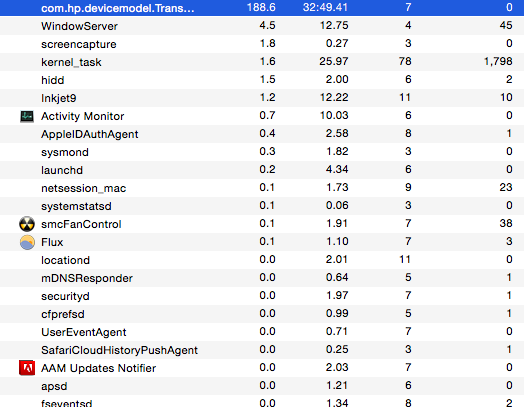
Task: Click netsession_mac's 1.73 CPU time
Action: point(337,187)
